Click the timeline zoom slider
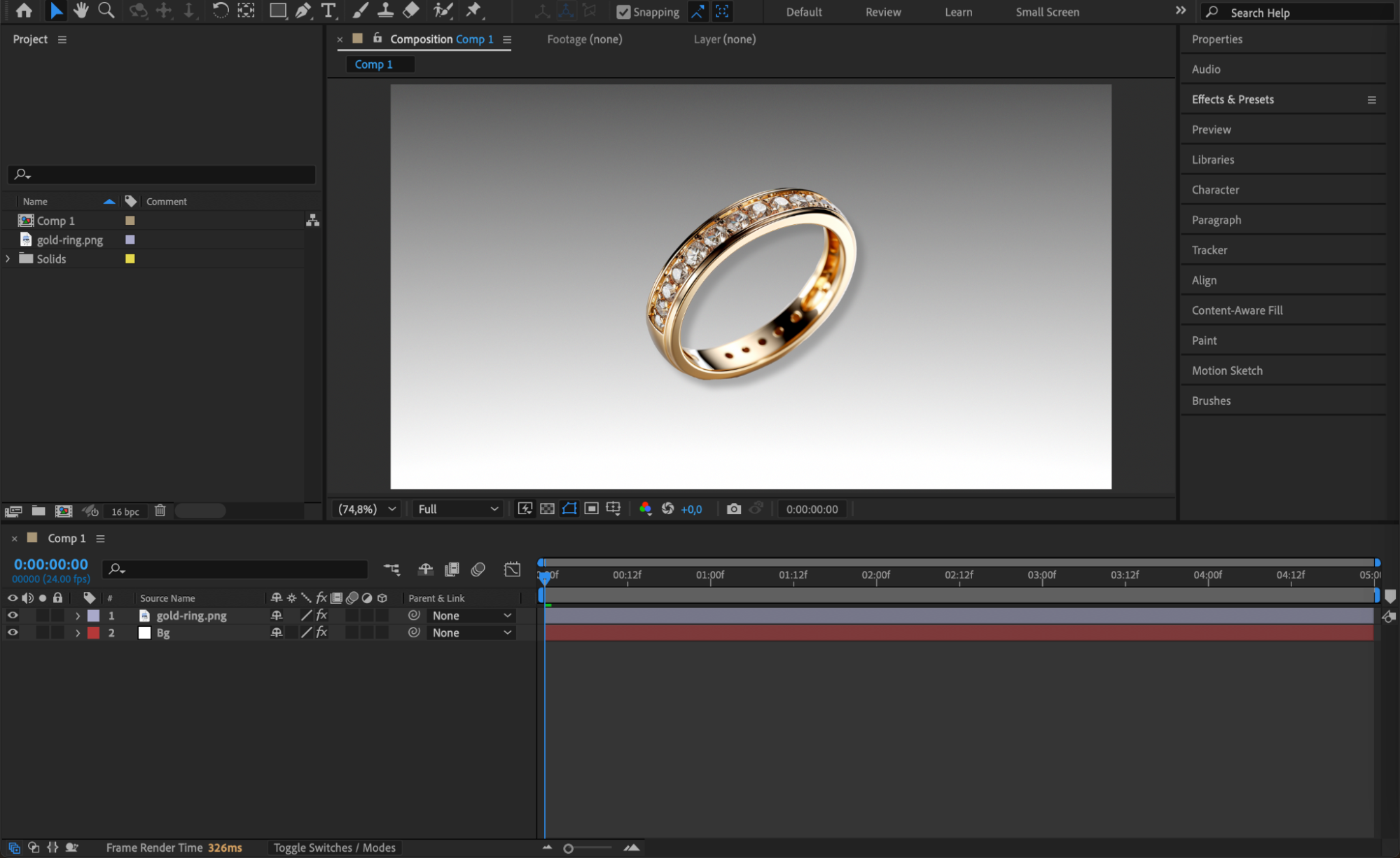 (x=569, y=848)
